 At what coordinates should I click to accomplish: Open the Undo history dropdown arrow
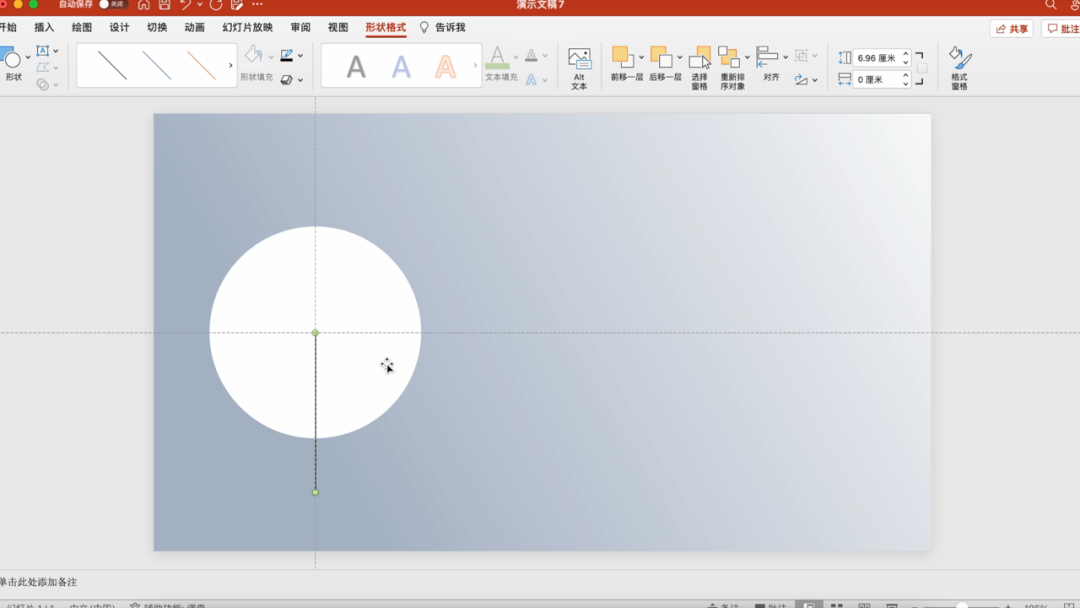[200, 5]
